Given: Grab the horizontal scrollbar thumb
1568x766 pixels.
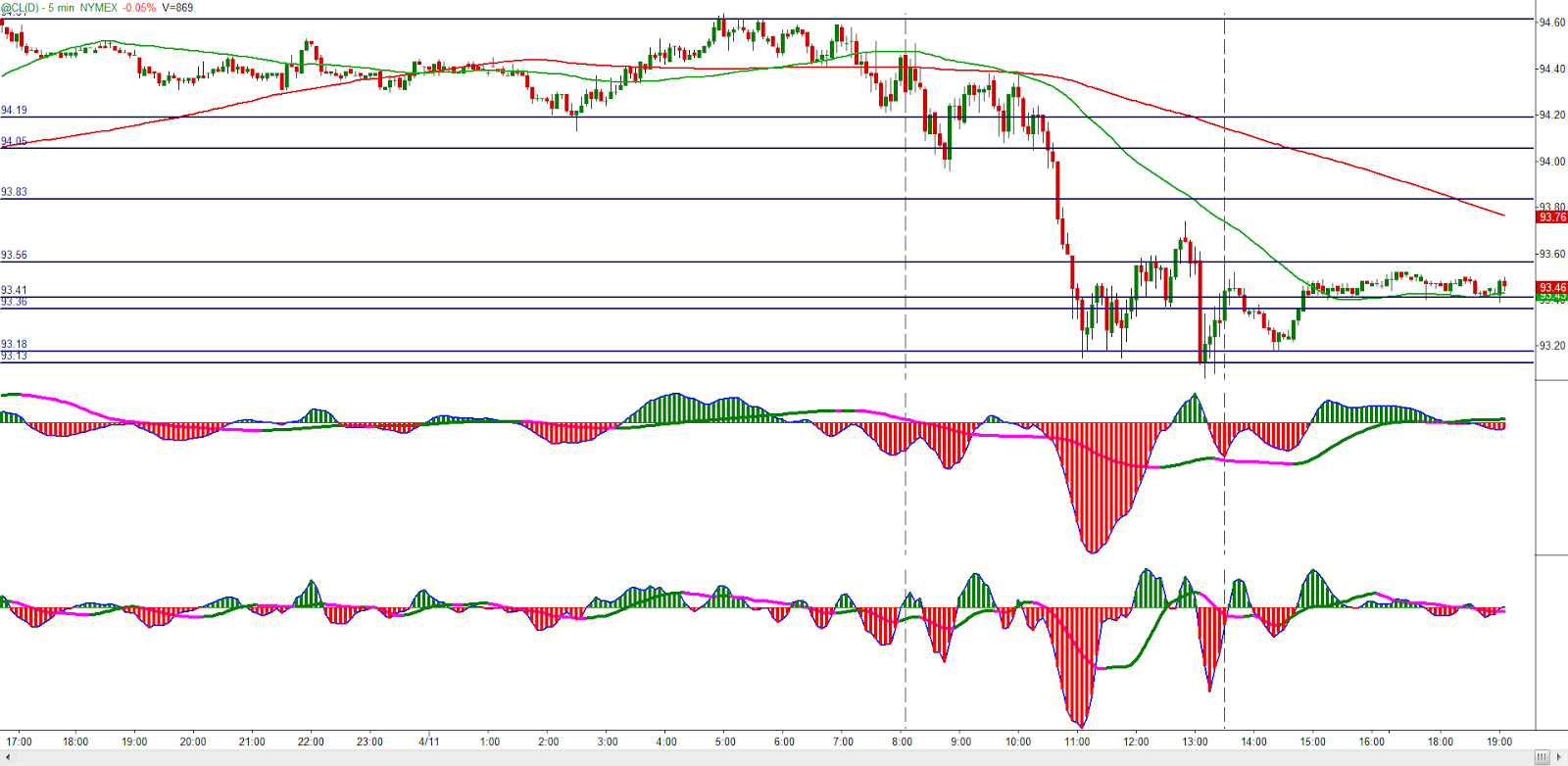Looking at the screenshot, I should coord(1542,757).
